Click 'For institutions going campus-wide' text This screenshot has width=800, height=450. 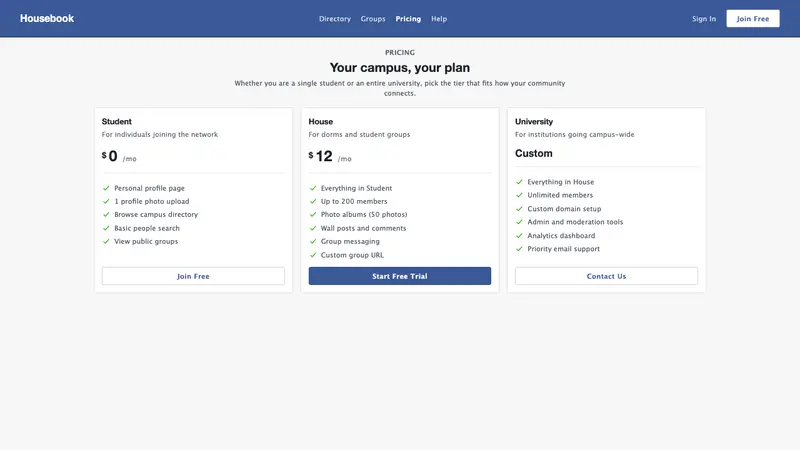[574, 135]
